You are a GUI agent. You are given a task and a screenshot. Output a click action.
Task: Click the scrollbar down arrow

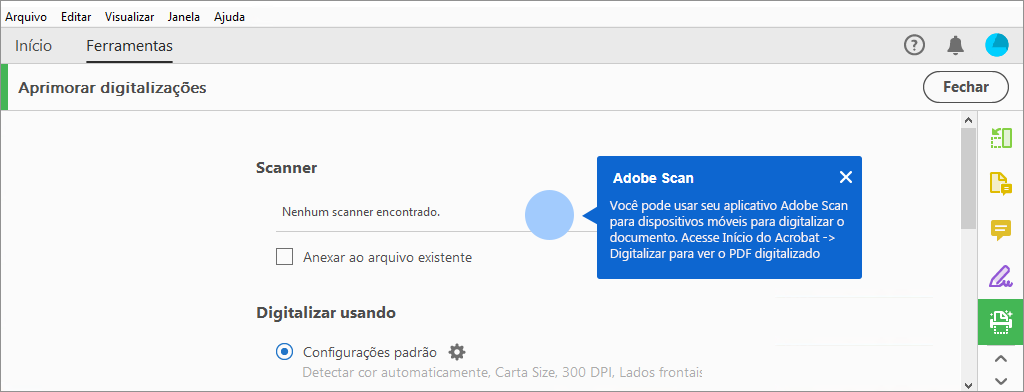pos(968,384)
